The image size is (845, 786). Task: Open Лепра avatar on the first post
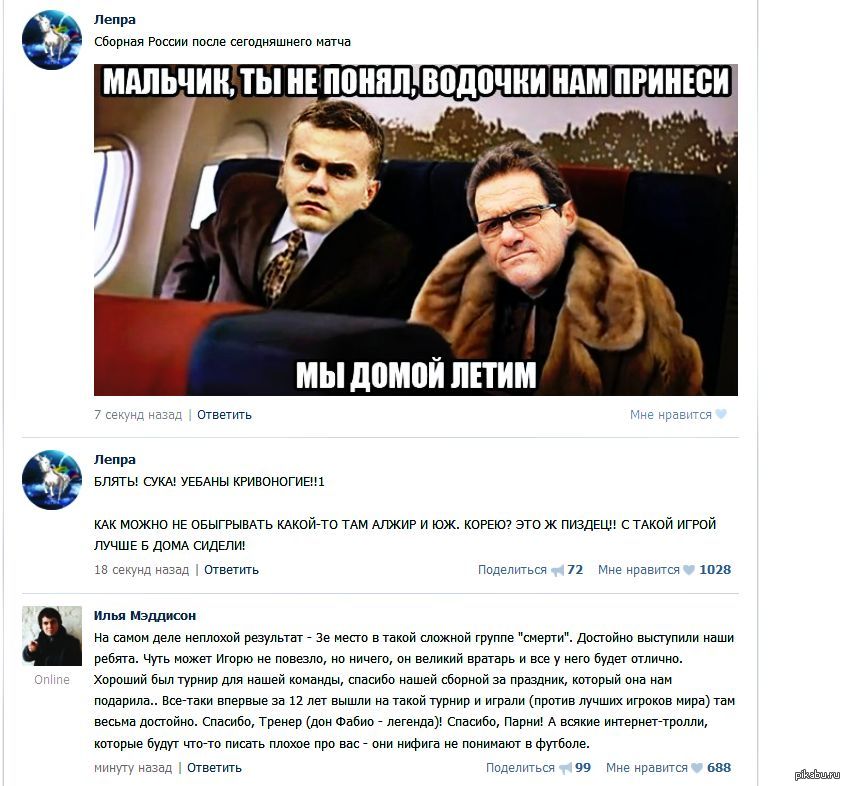click(52, 40)
